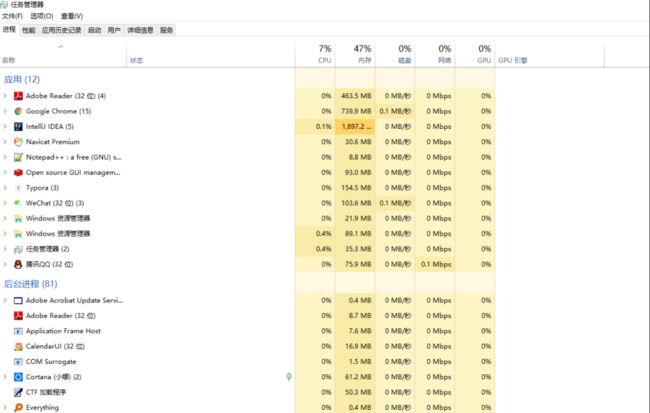
Task: Sort by the Status (状态) column header
Action: [211, 55]
